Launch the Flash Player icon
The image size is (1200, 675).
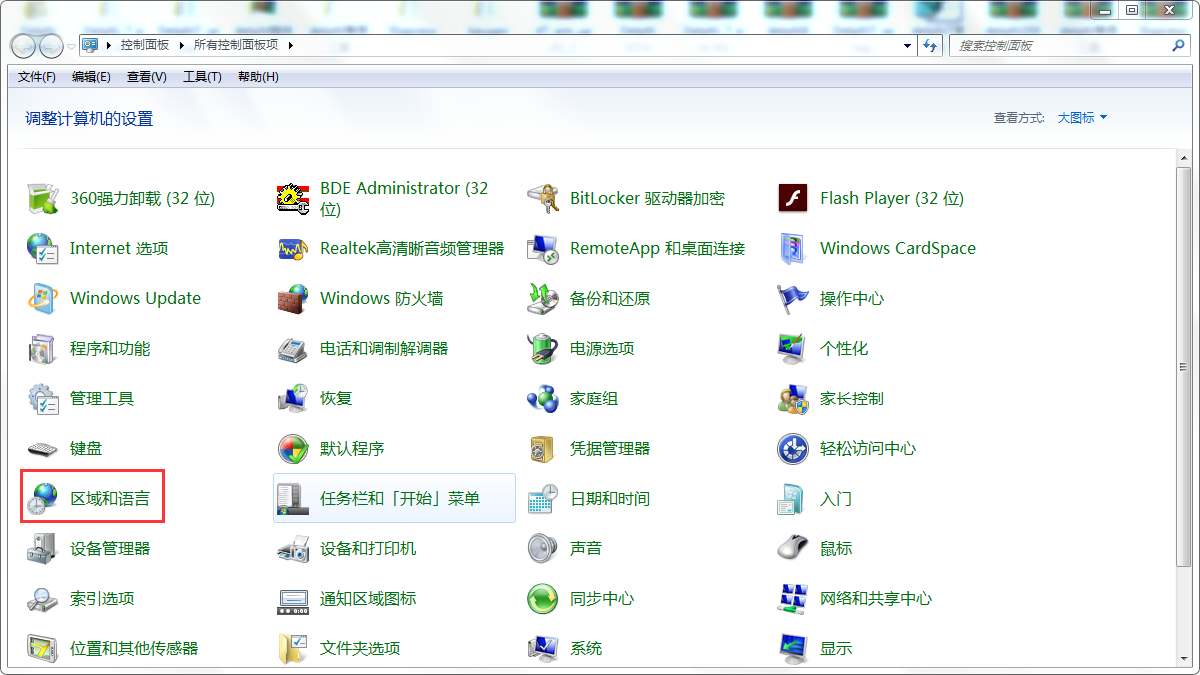pos(792,198)
